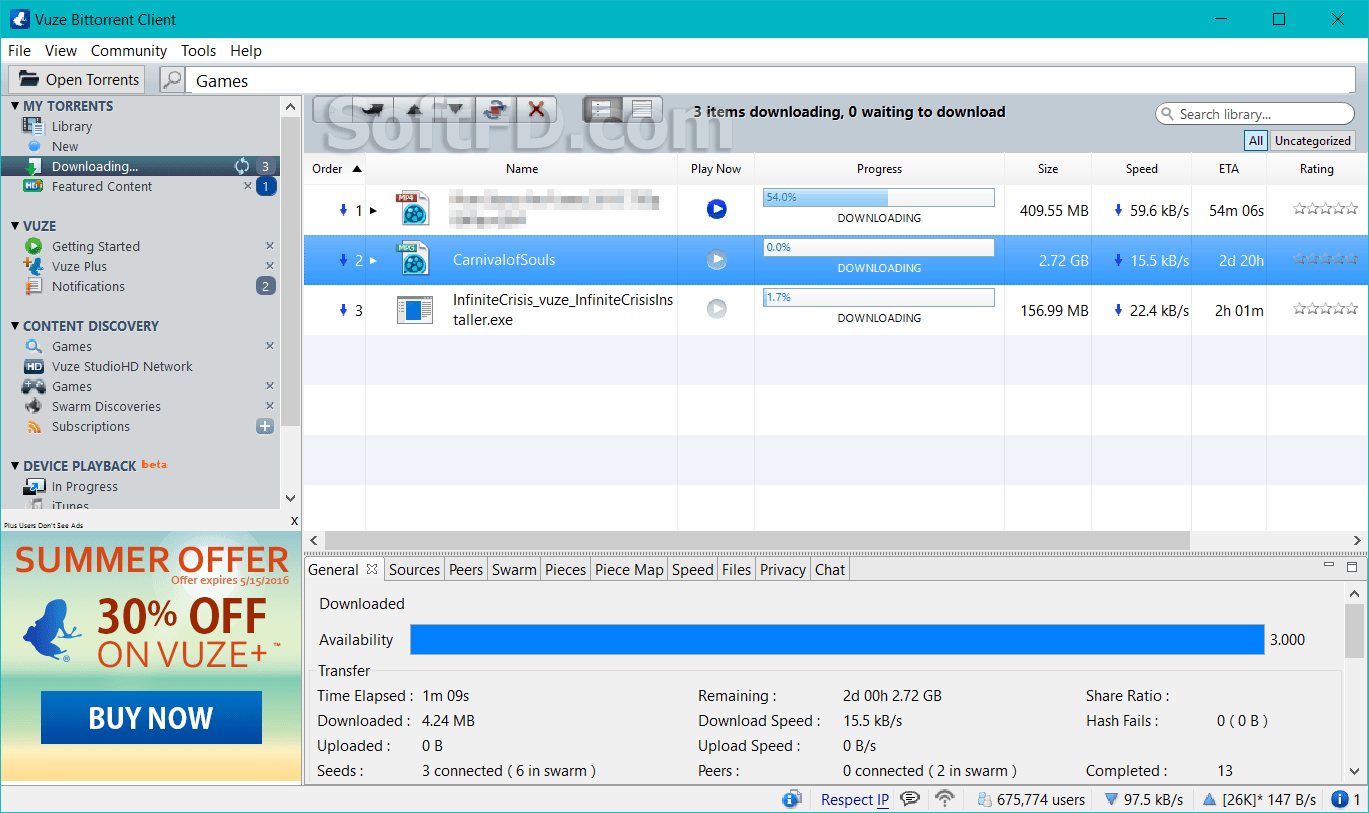The width and height of the screenshot is (1369, 813).
Task: Open the Help menu
Action: point(246,51)
